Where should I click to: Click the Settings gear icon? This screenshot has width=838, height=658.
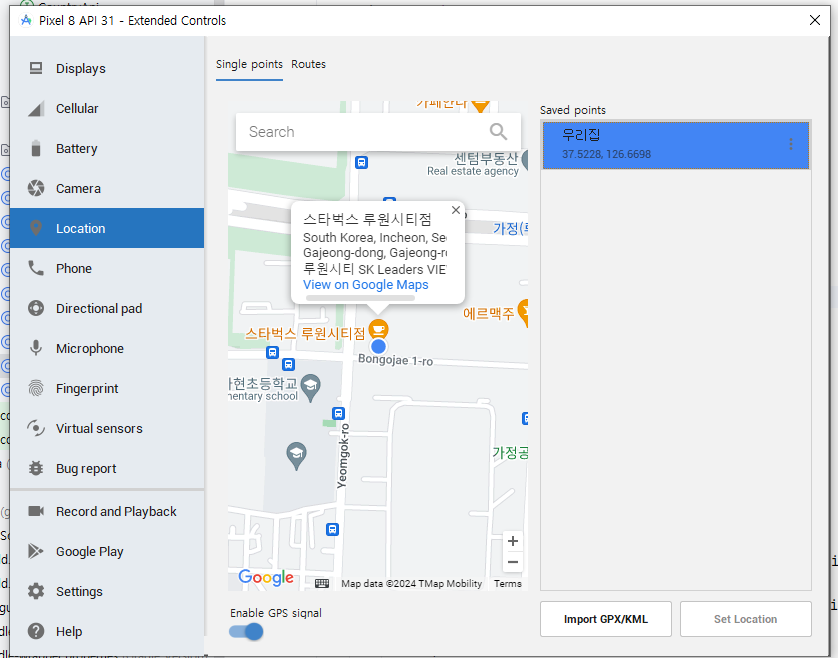(x=36, y=591)
